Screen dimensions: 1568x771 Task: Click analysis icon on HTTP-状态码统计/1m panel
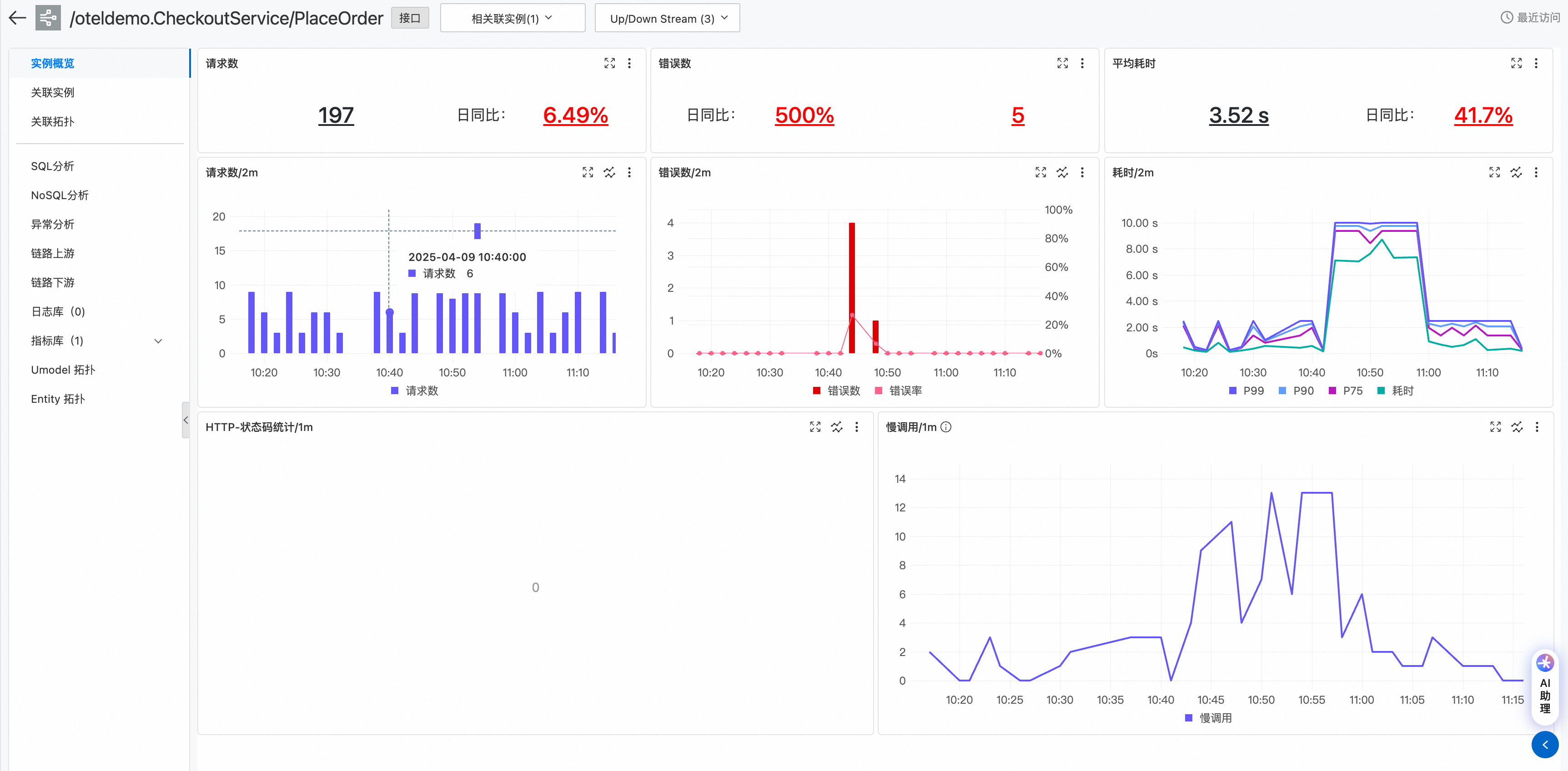coord(837,427)
